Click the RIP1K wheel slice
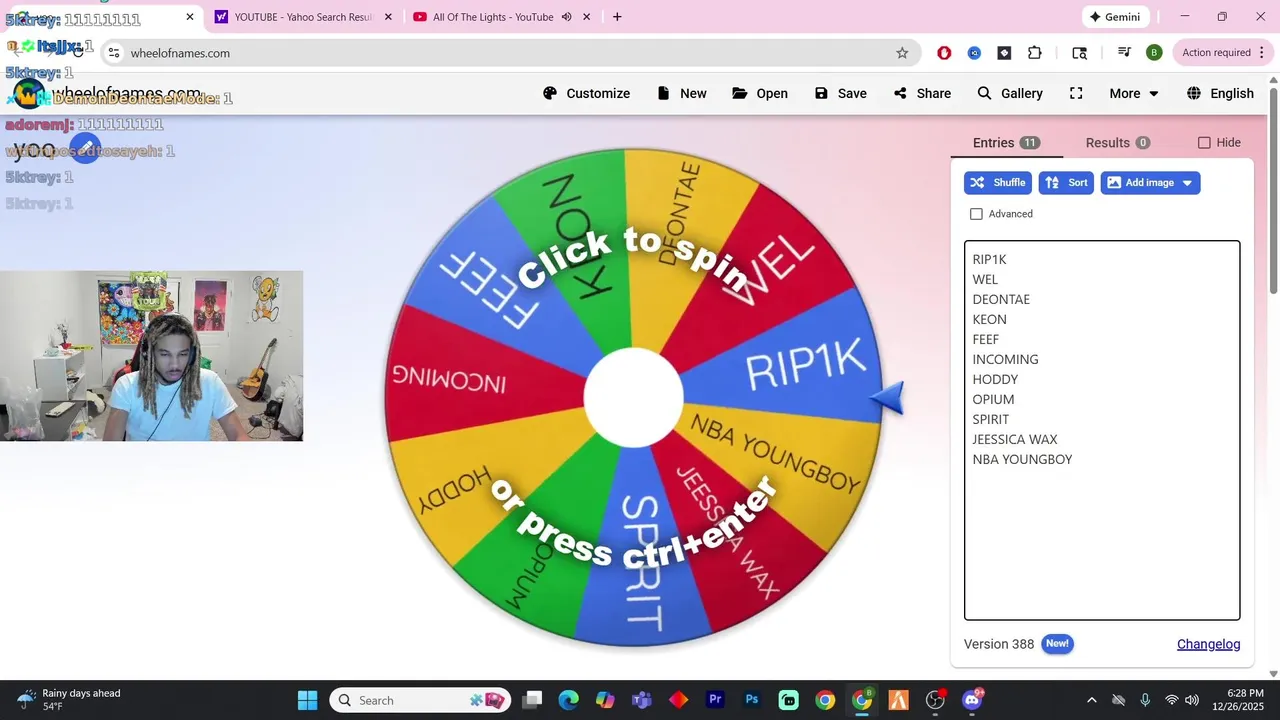 [x=805, y=365]
